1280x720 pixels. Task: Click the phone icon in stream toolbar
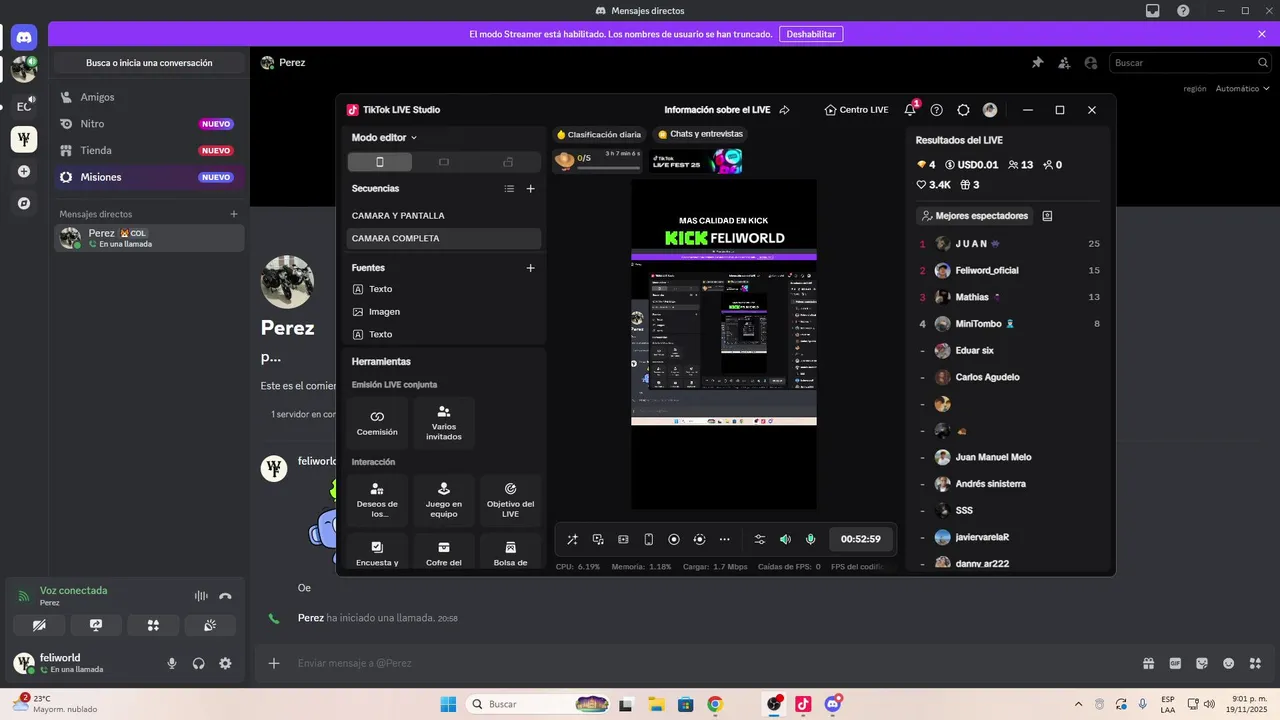click(648, 539)
